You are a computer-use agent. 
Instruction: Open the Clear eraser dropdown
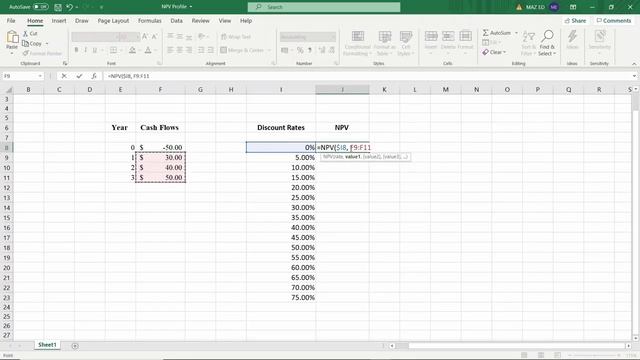[x=494, y=52]
